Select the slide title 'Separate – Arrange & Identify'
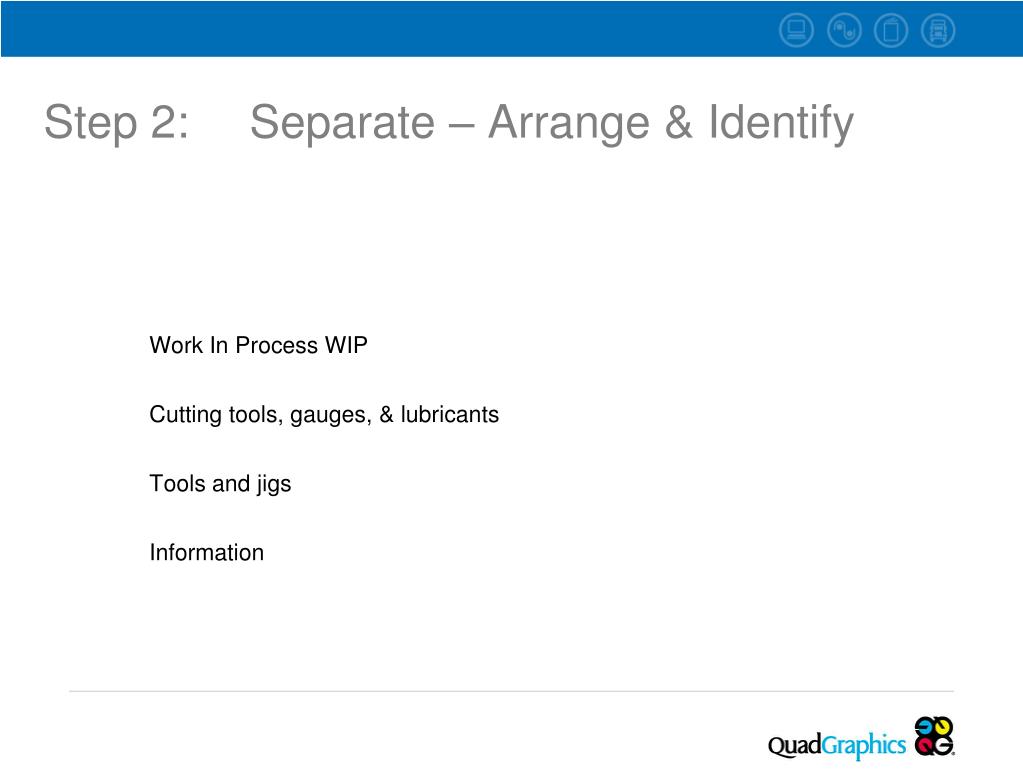The image size is (1023, 780). point(551,123)
